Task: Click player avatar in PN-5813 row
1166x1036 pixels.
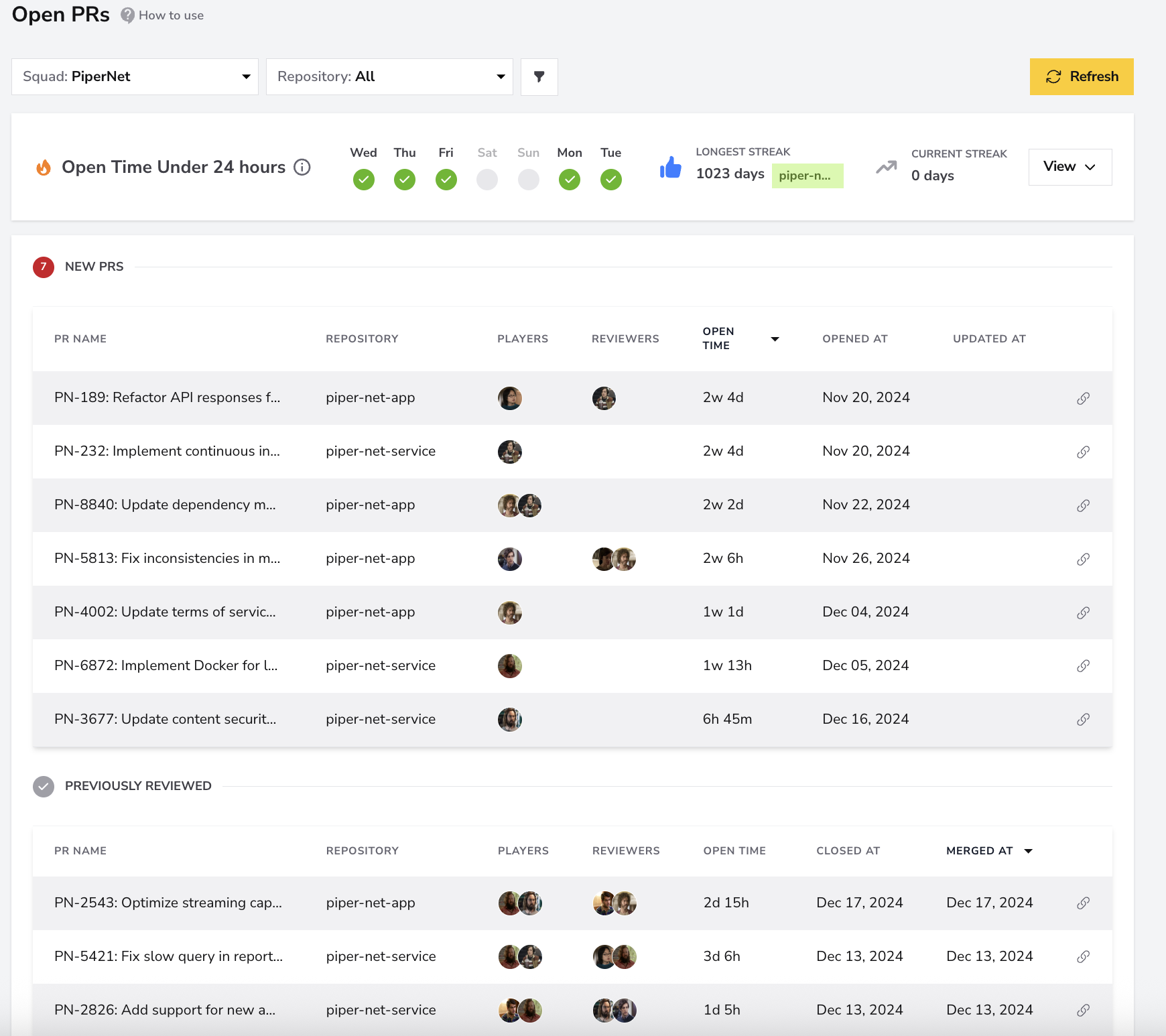Action: point(510,559)
